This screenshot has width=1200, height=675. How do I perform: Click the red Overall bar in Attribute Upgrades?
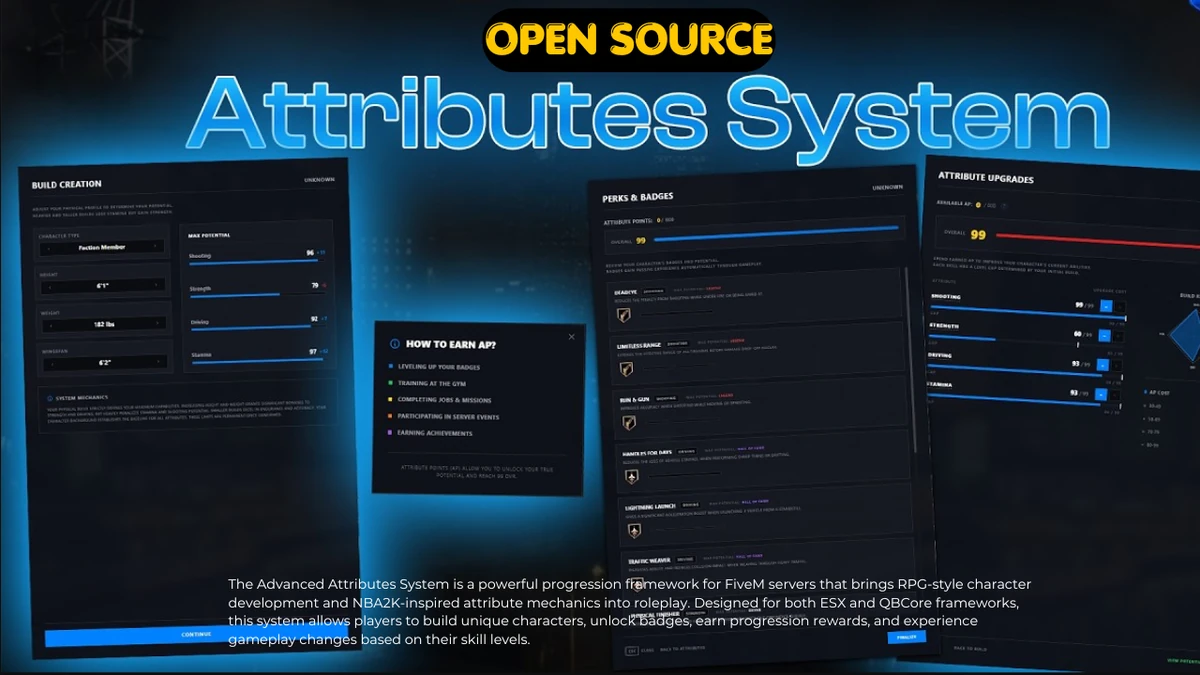1098,241
